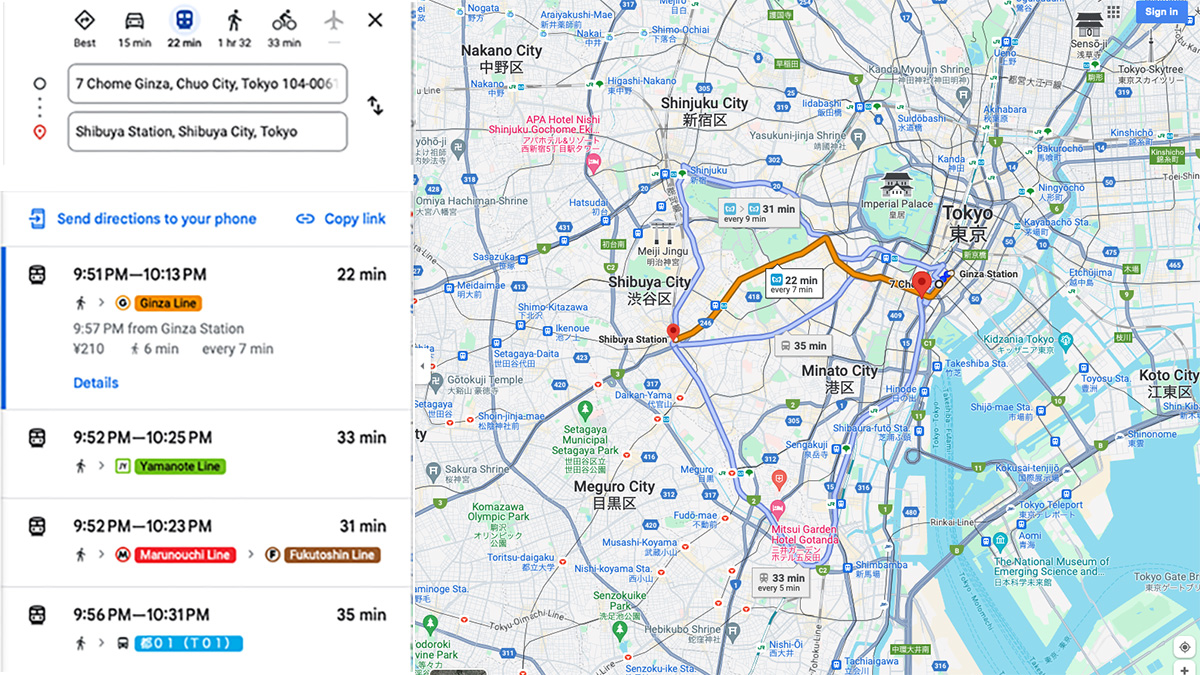Click the ¥210 fare text
1200x675 pixels.
[89, 349]
